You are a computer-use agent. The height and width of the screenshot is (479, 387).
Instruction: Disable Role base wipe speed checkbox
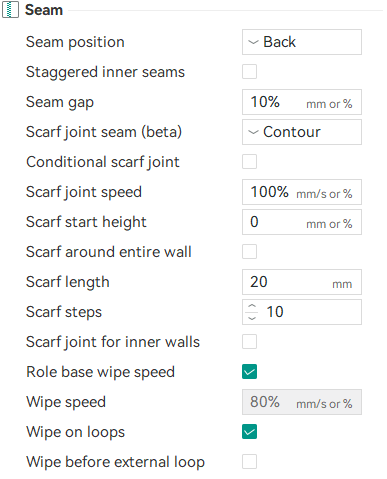pos(249,372)
